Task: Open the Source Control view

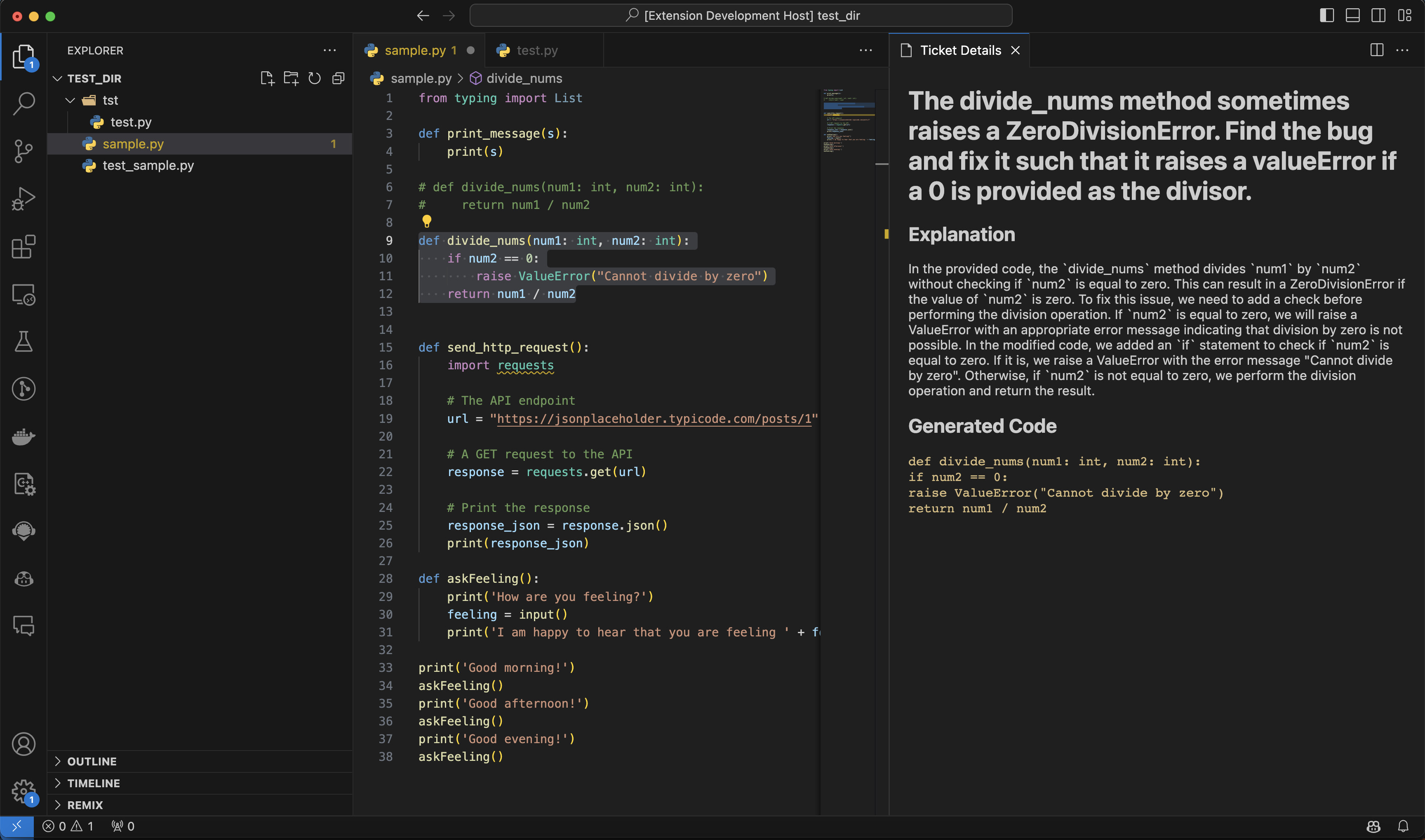Action: click(x=23, y=150)
